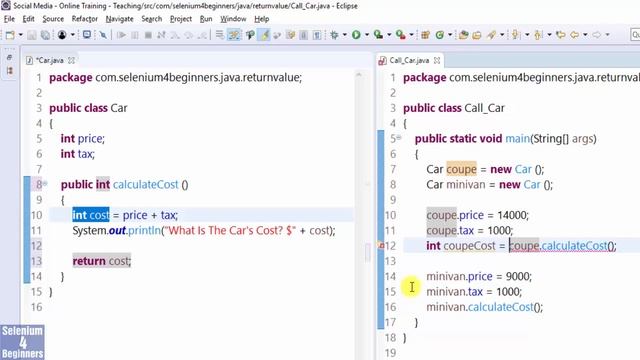Viewport: 640px width, 360px height.
Task: Click 'calculateCost' in Car.java line 8
Action: 146,184
